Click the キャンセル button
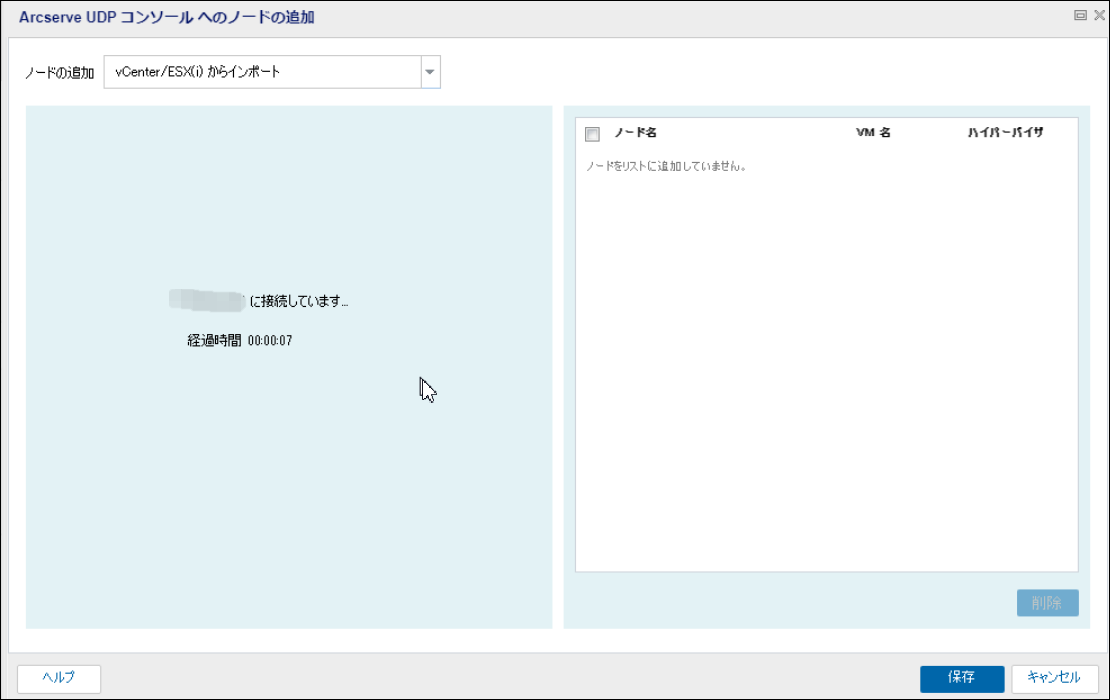This screenshot has width=1110, height=700. tap(1054, 678)
